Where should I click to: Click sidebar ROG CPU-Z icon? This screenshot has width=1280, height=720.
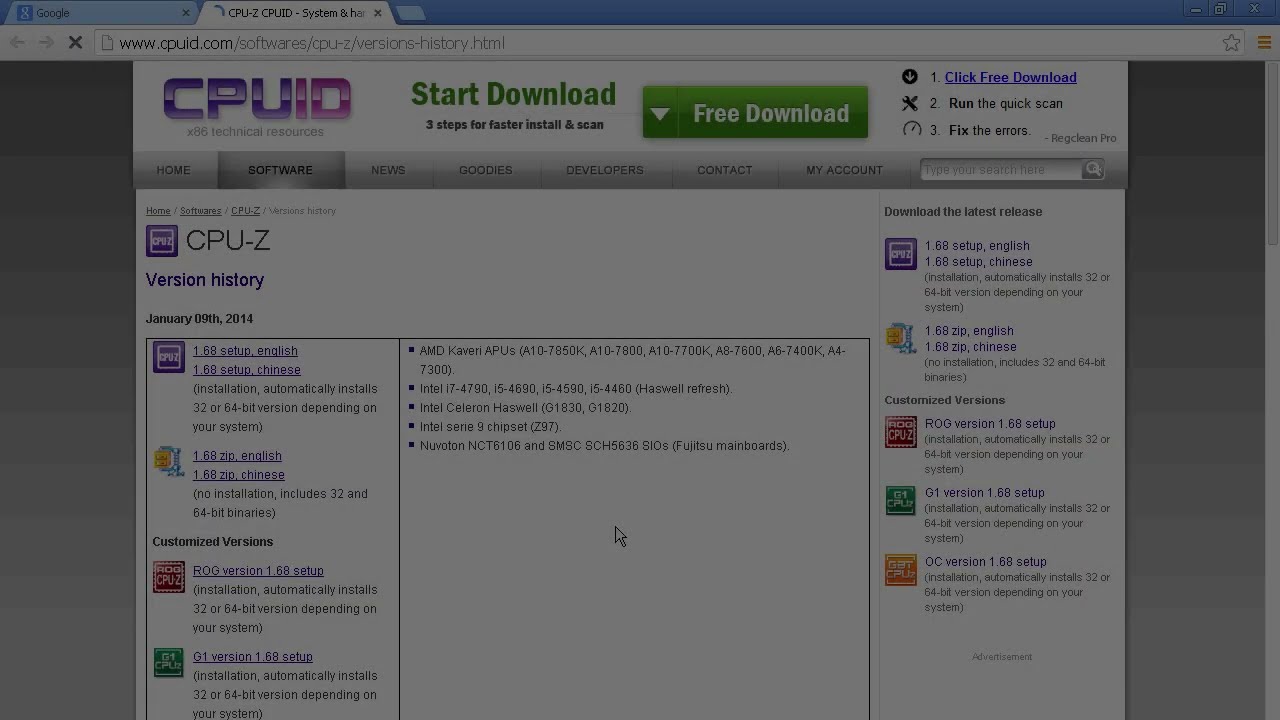click(x=900, y=432)
